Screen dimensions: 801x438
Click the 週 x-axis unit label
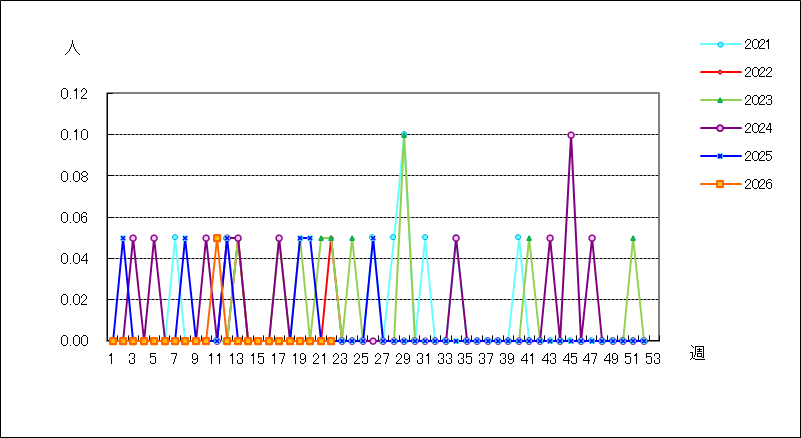point(697,353)
